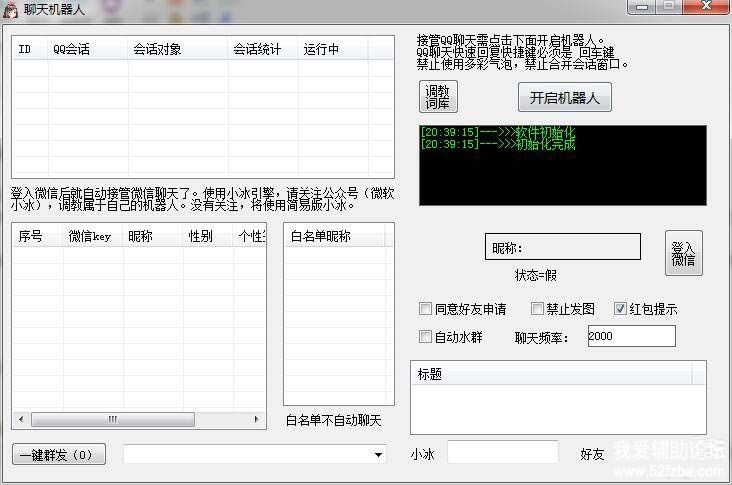Click the 开启机器人 button
This screenshot has height=485, width=732.
pos(564,97)
